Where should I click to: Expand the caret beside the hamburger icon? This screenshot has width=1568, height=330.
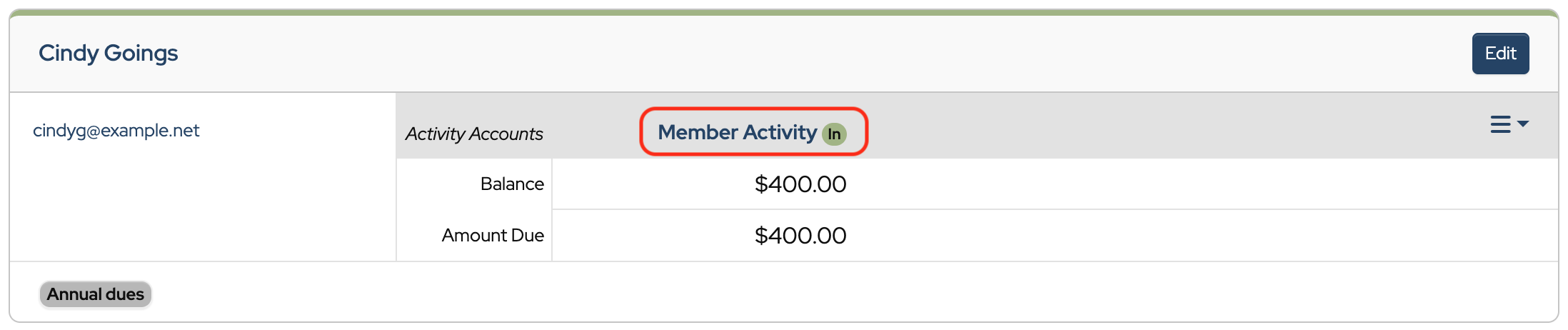[x=1522, y=124]
